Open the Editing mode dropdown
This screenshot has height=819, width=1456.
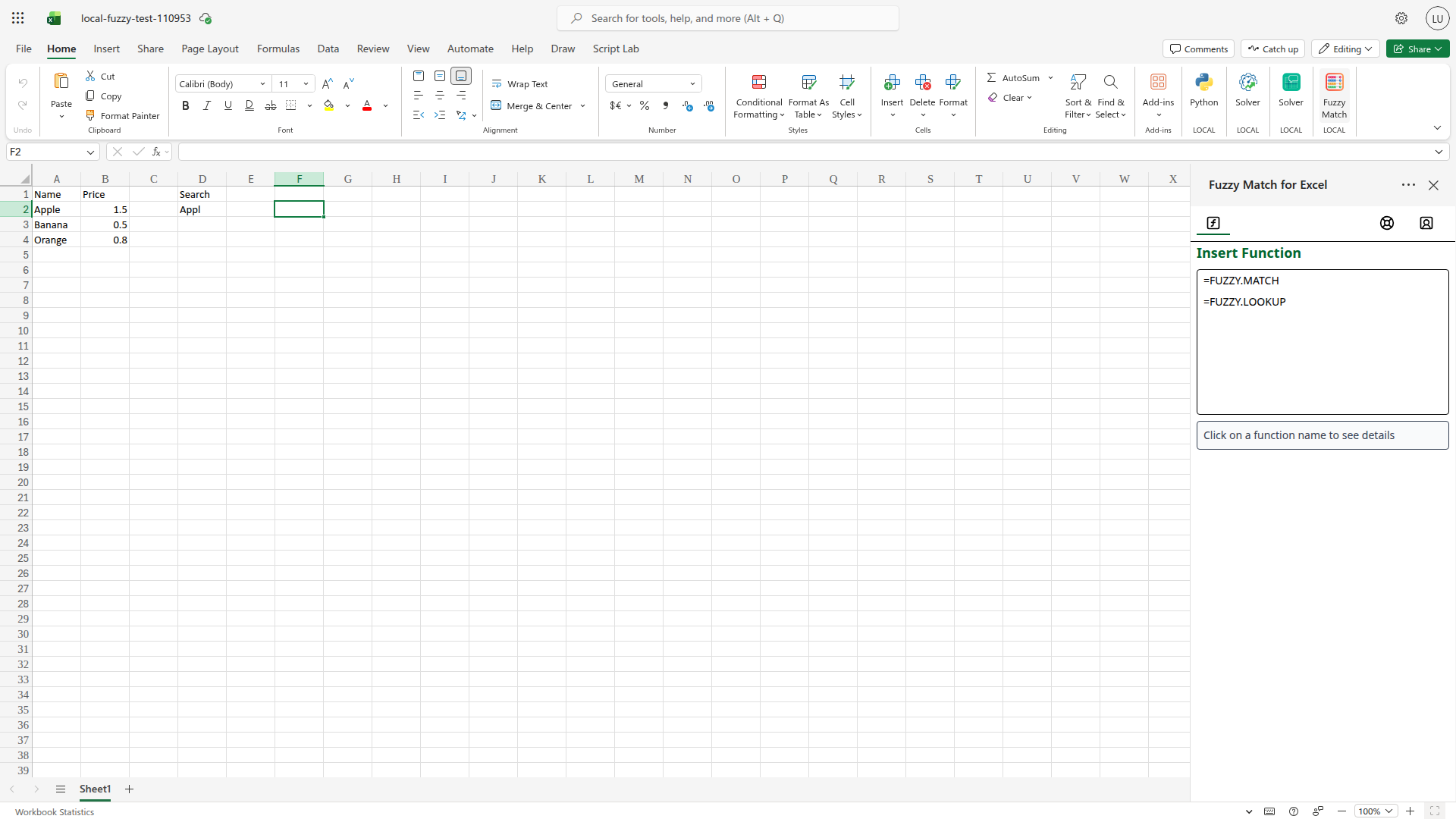pos(1345,49)
